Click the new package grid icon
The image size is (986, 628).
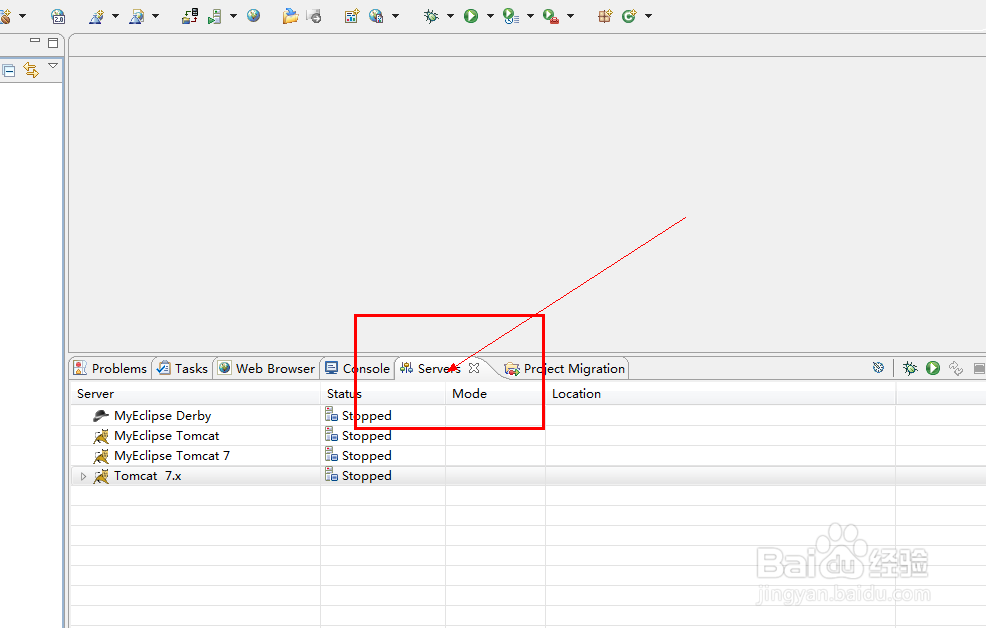tap(605, 16)
